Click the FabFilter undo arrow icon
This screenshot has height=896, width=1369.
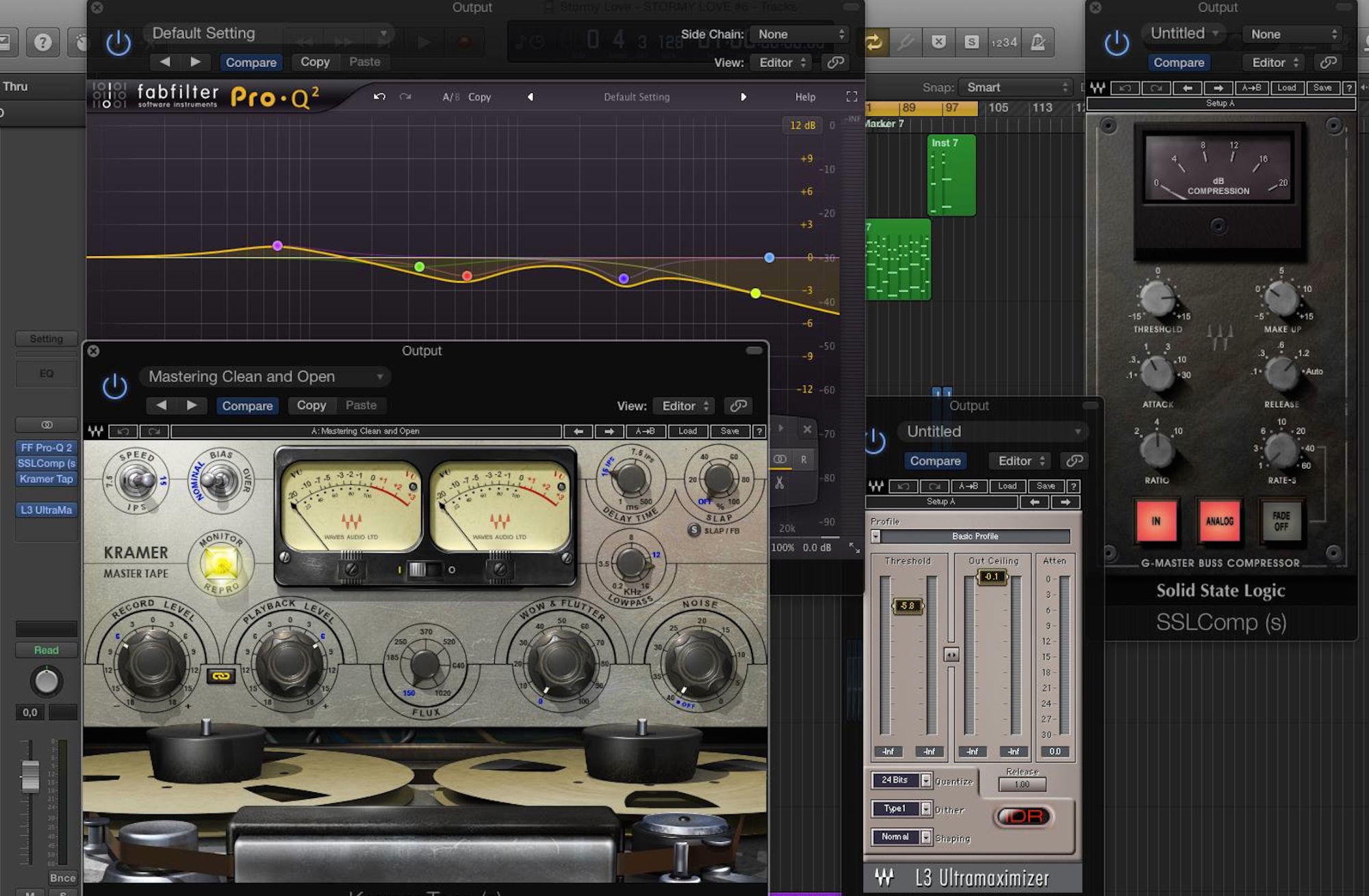click(379, 97)
